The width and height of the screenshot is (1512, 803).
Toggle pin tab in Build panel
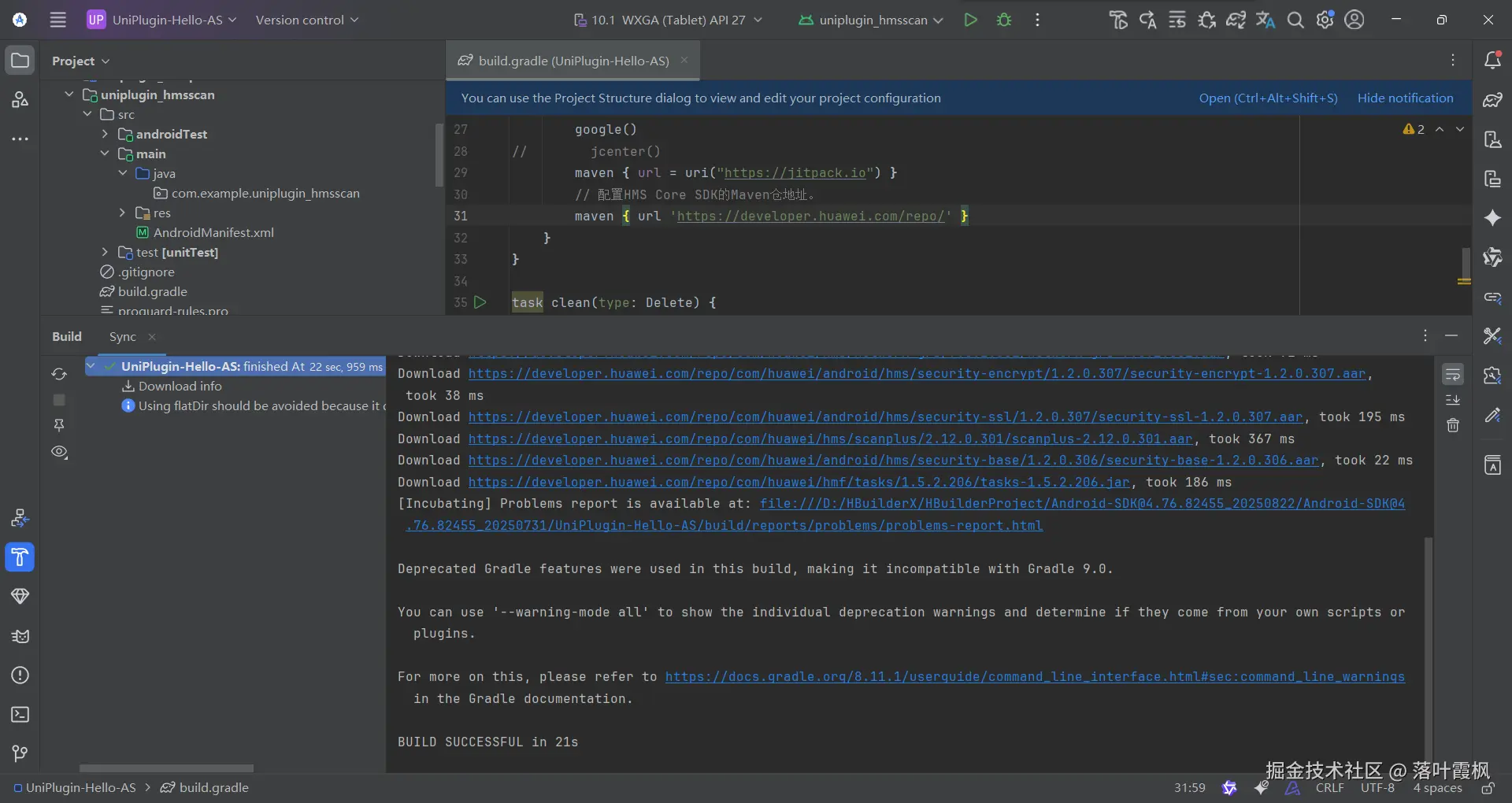click(x=59, y=425)
